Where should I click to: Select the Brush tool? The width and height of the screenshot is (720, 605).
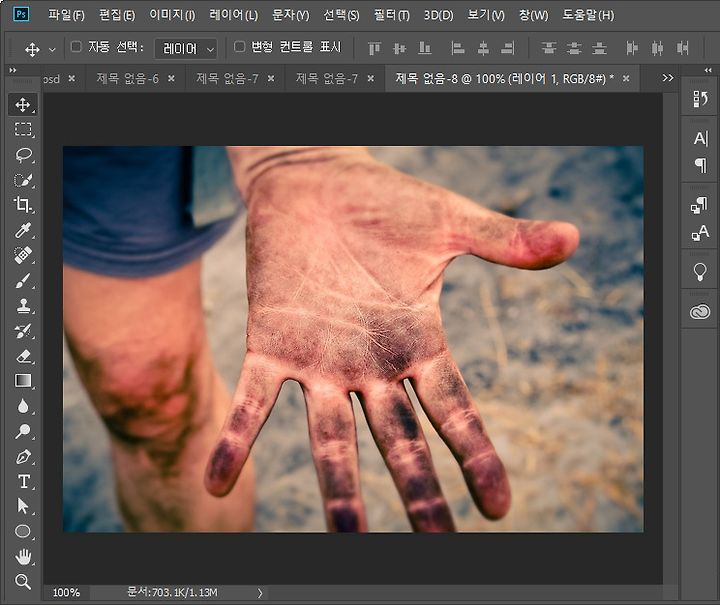point(23,280)
